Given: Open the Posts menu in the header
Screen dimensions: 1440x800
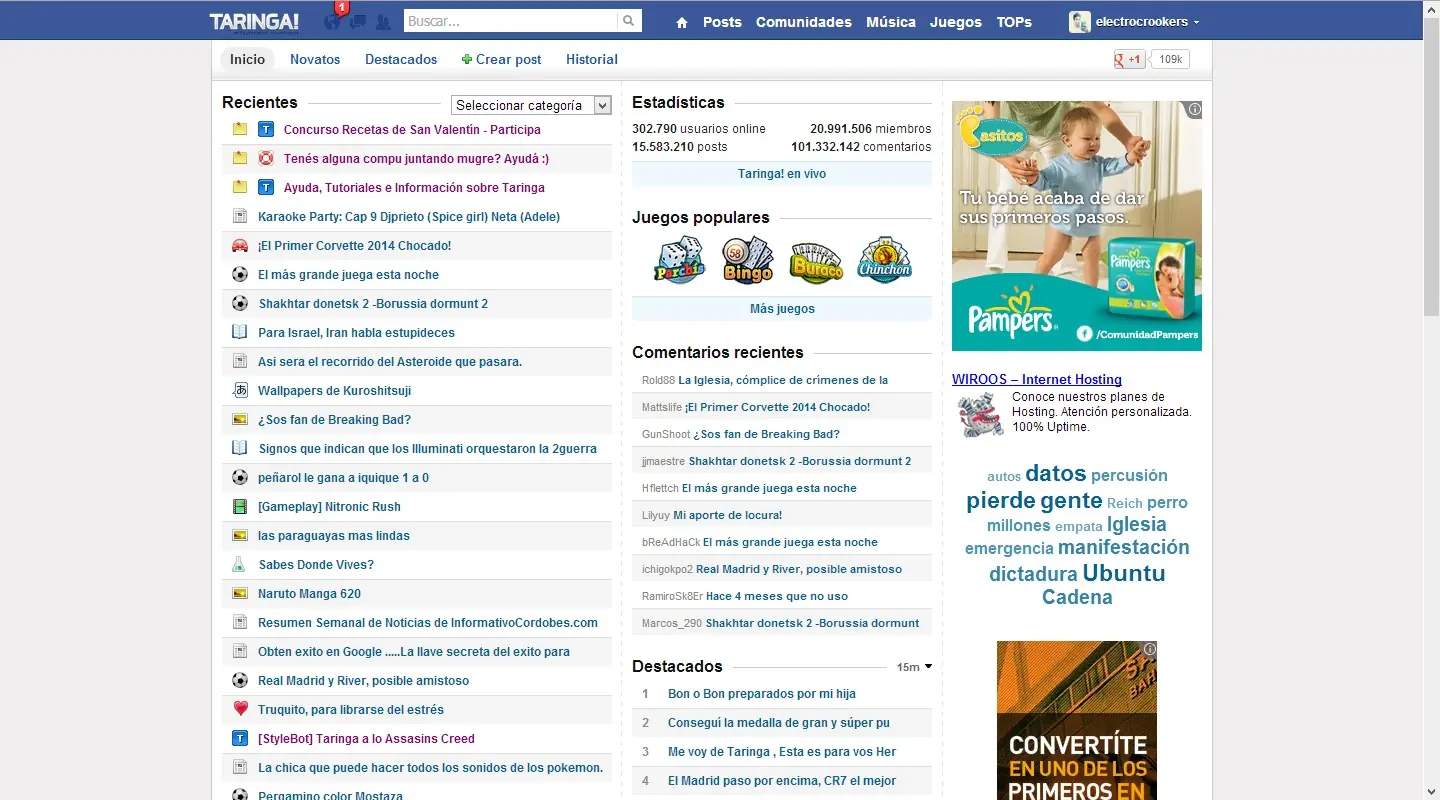Looking at the screenshot, I should pyautogui.click(x=722, y=22).
